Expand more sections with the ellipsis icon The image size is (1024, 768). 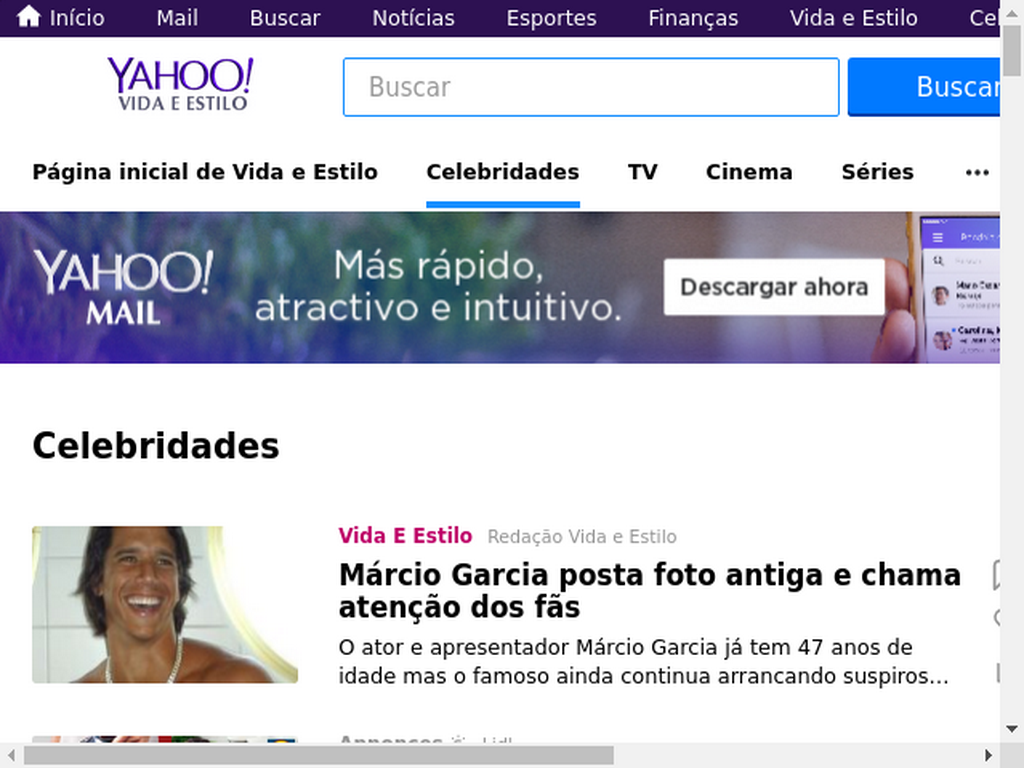977,172
